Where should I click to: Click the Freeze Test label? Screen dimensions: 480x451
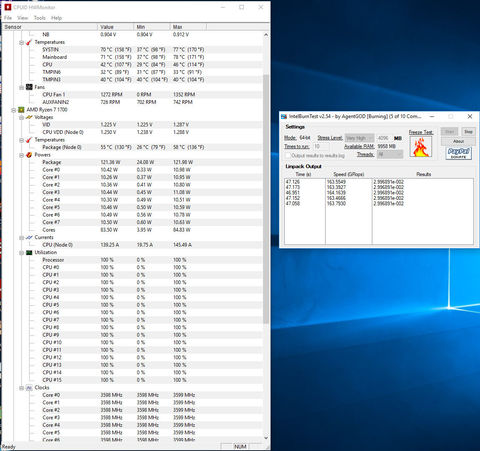(x=421, y=132)
